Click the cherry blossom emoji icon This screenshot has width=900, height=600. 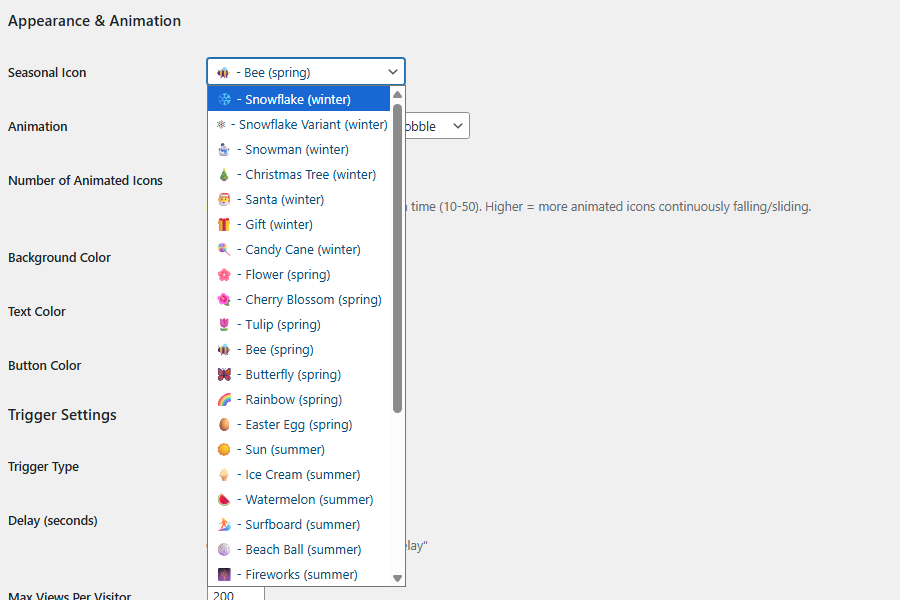pos(224,300)
